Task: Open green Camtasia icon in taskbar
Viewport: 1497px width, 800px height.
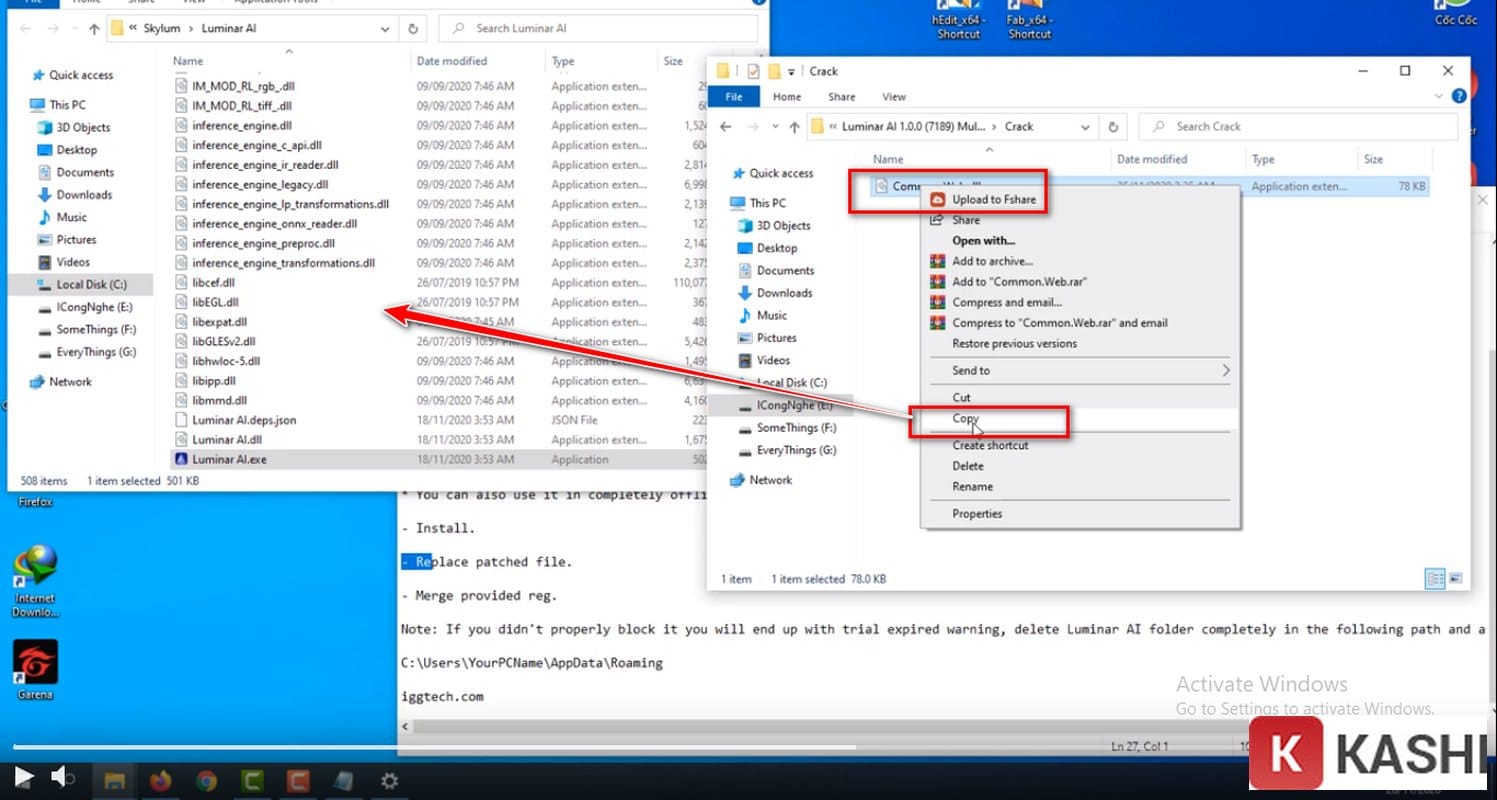Action: coord(252,781)
